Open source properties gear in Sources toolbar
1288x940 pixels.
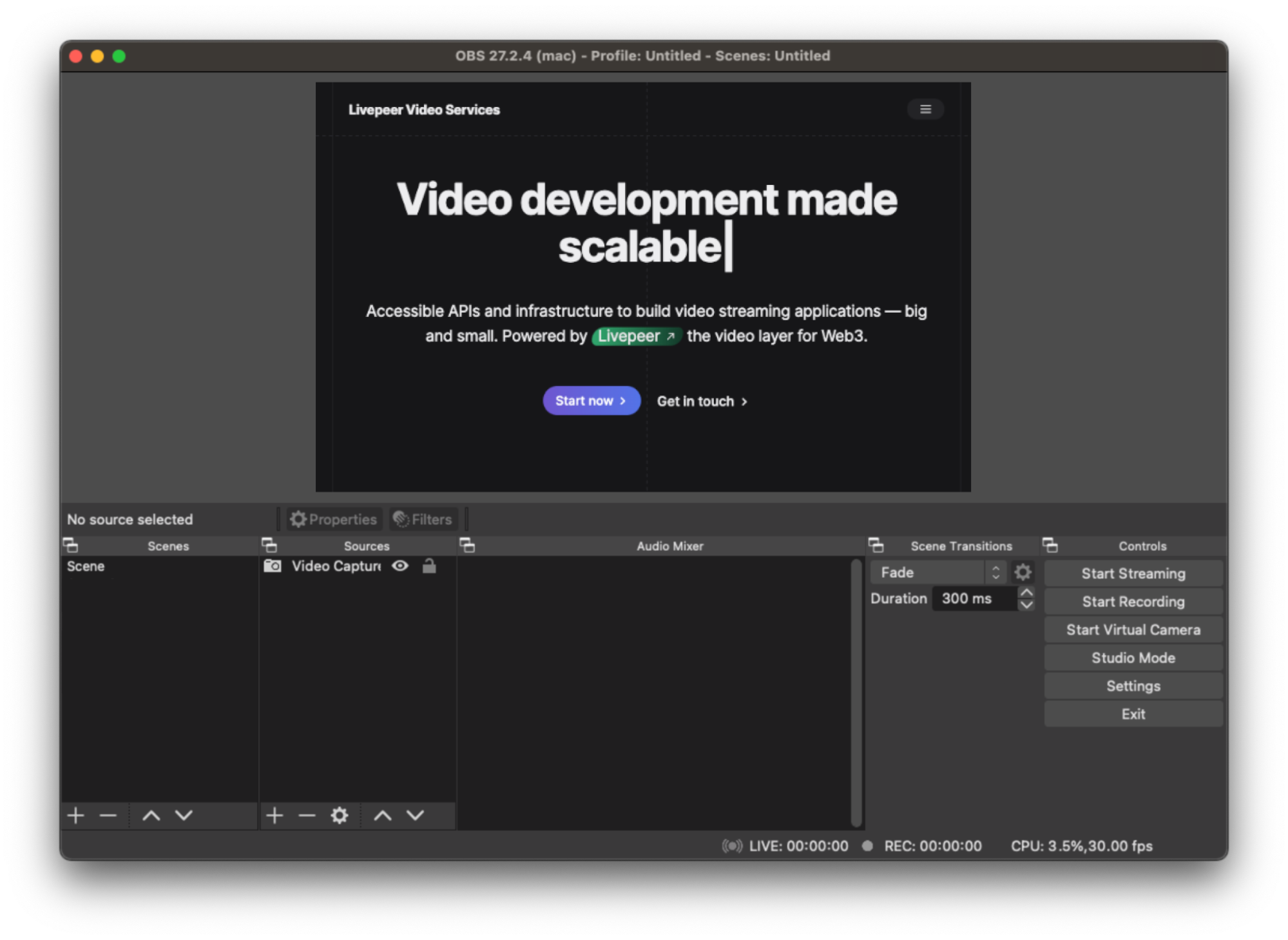pos(340,815)
